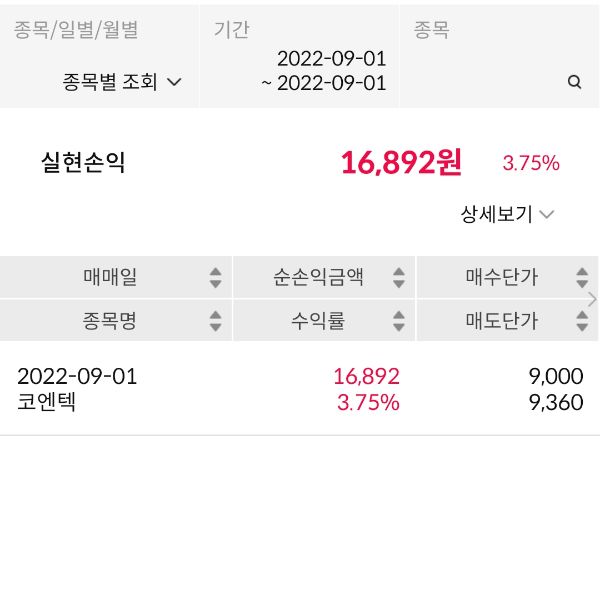This screenshot has width=600, height=600.
Task: Click the search magnifier icon
Action: click(x=574, y=83)
